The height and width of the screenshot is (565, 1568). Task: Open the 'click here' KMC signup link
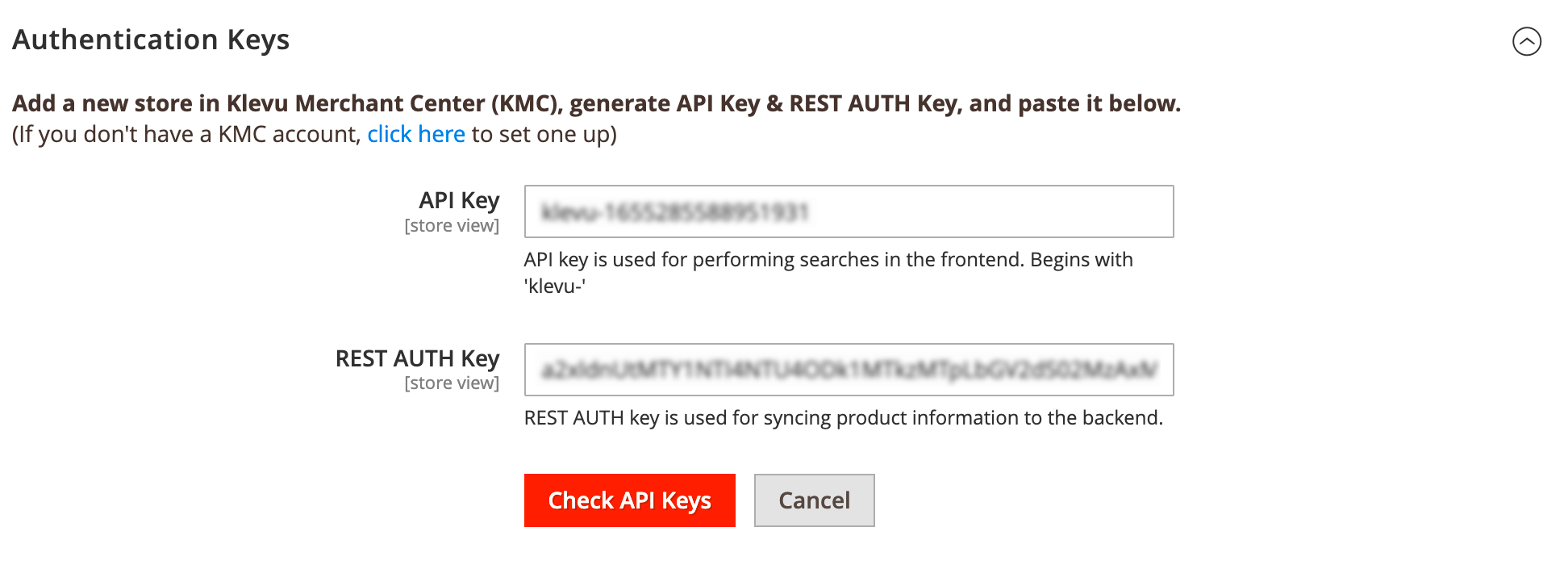coord(416,134)
